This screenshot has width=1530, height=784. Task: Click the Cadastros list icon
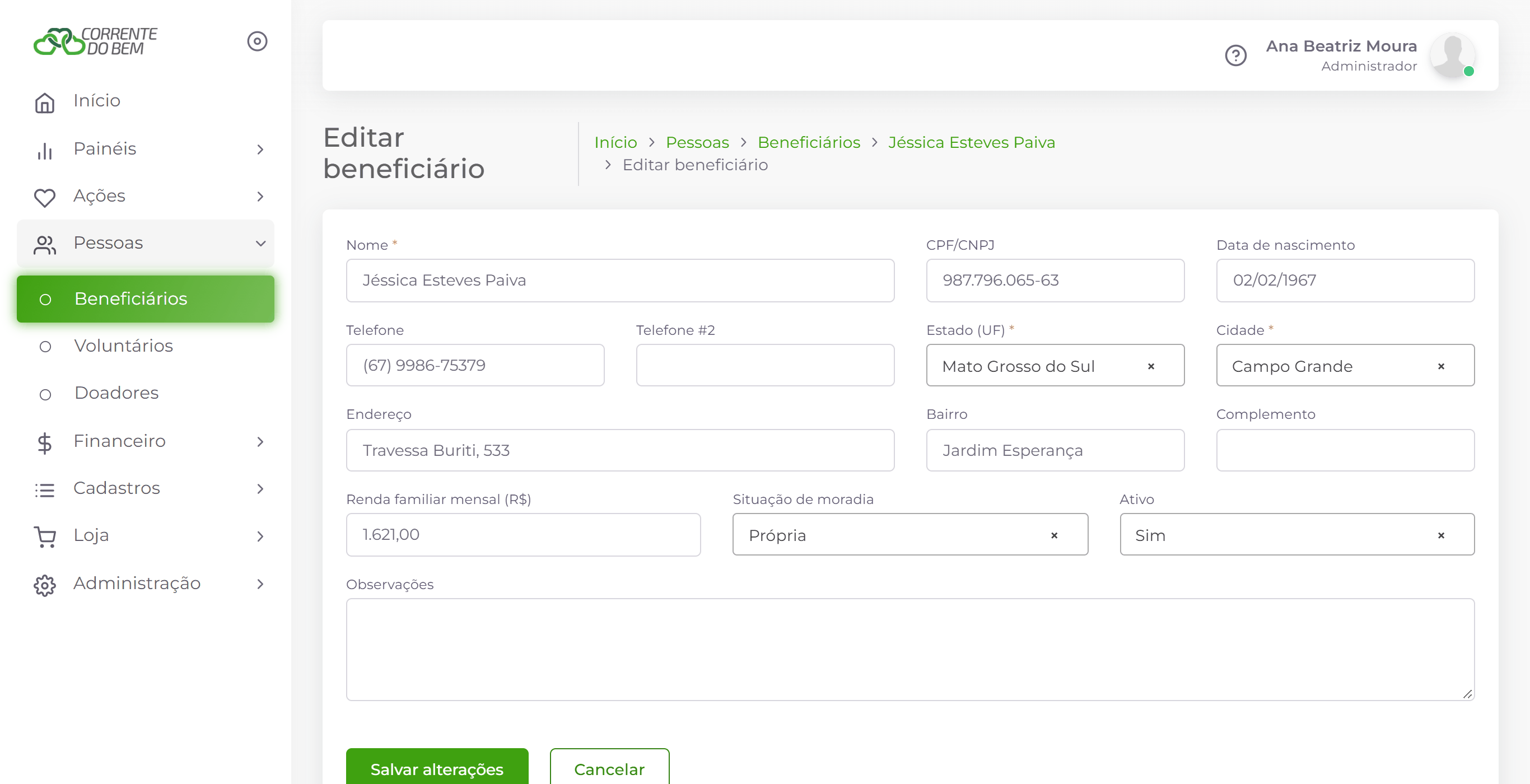click(x=45, y=489)
